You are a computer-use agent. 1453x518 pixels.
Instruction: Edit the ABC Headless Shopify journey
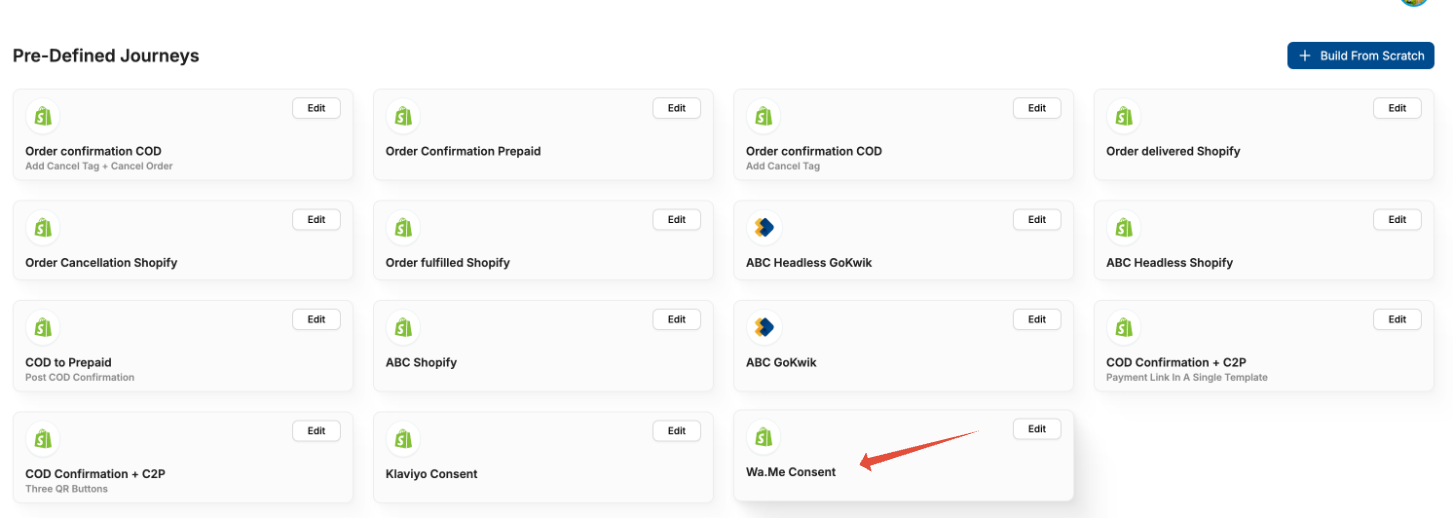click(x=1397, y=220)
